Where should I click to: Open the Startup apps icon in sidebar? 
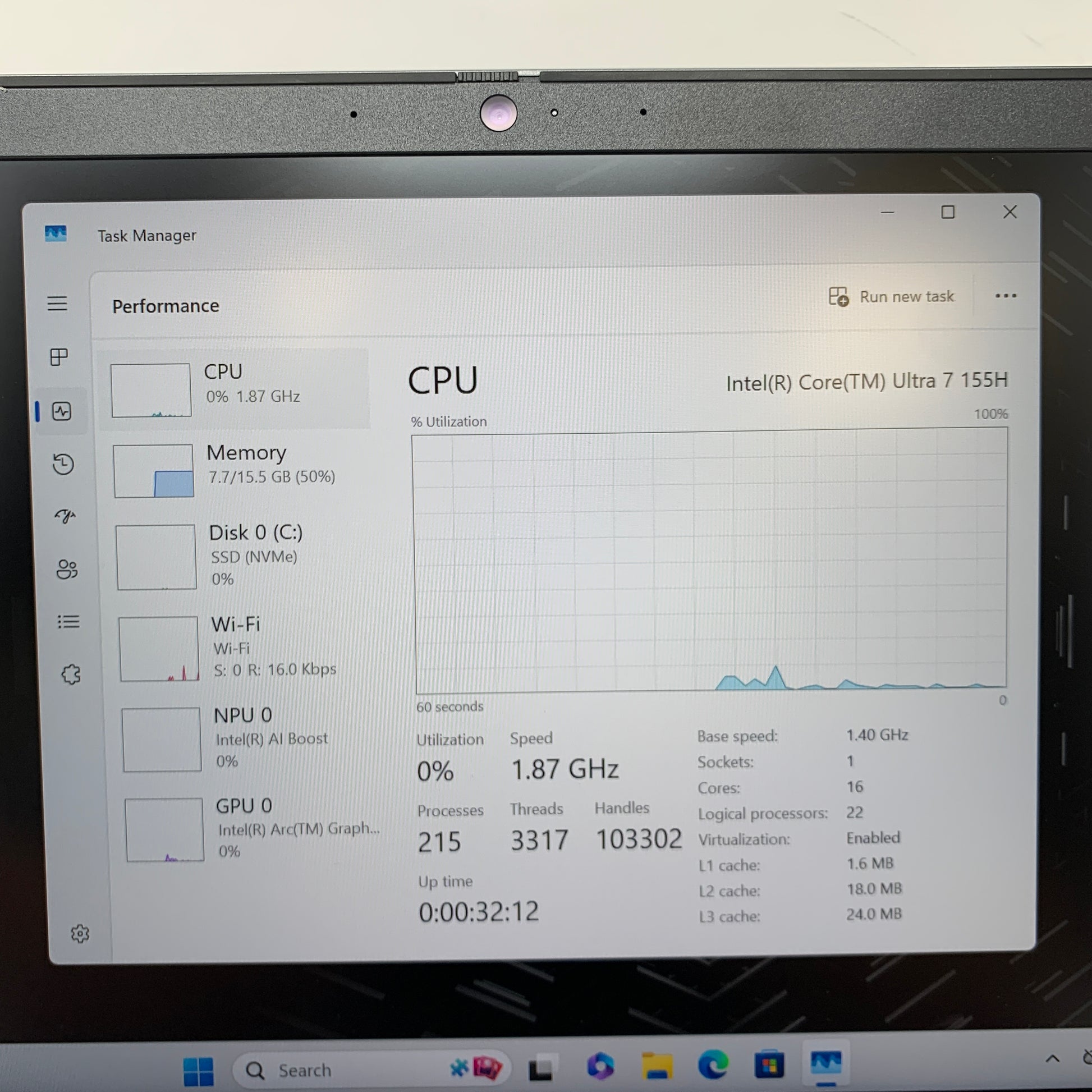[65, 516]
